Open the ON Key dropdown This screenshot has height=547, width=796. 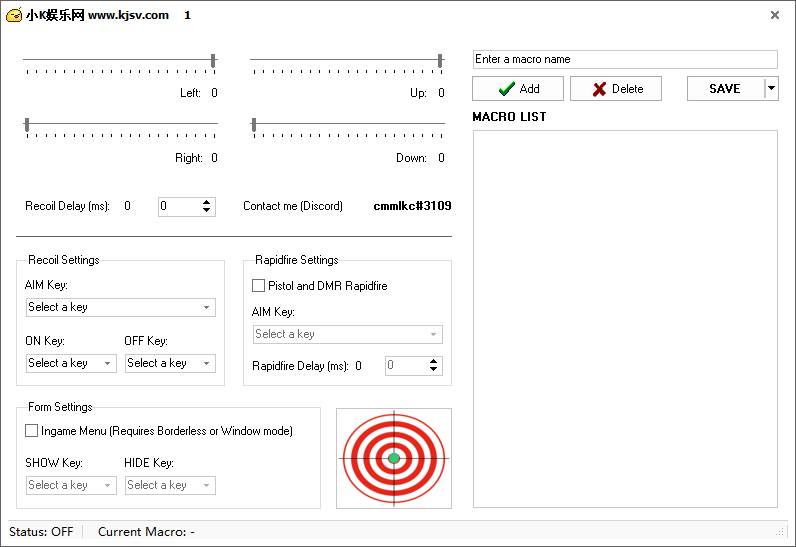coord(72,363)
